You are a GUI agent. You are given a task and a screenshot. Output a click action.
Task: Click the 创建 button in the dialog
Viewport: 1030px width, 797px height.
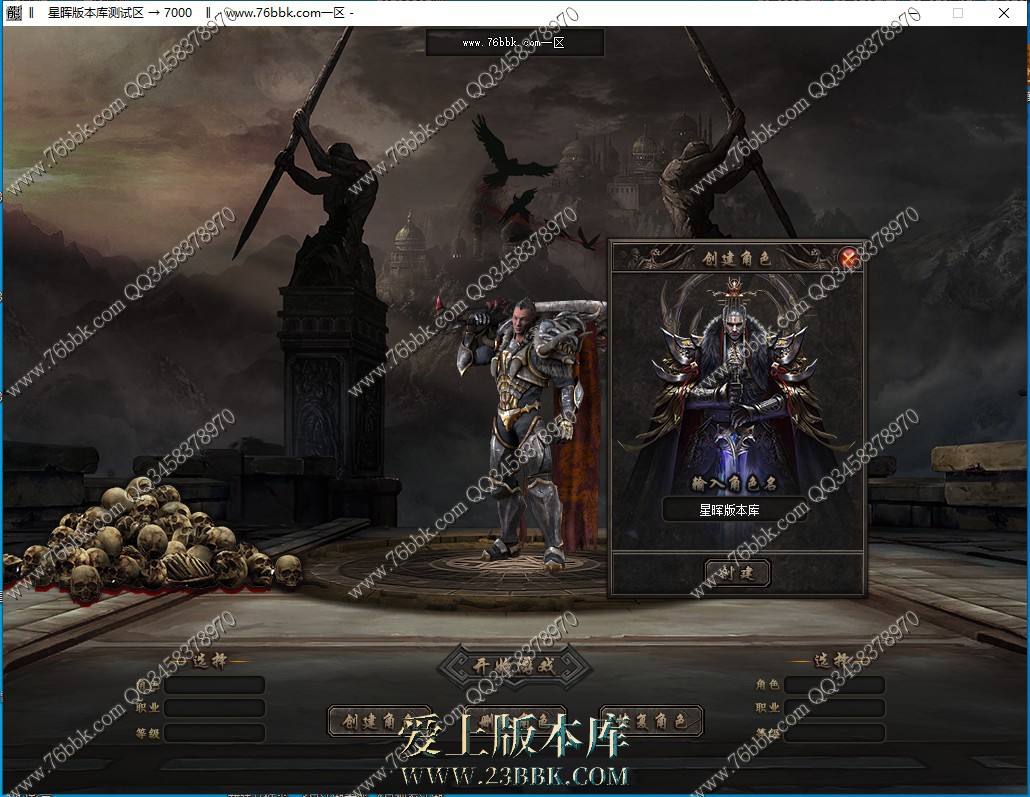point(737,573)
